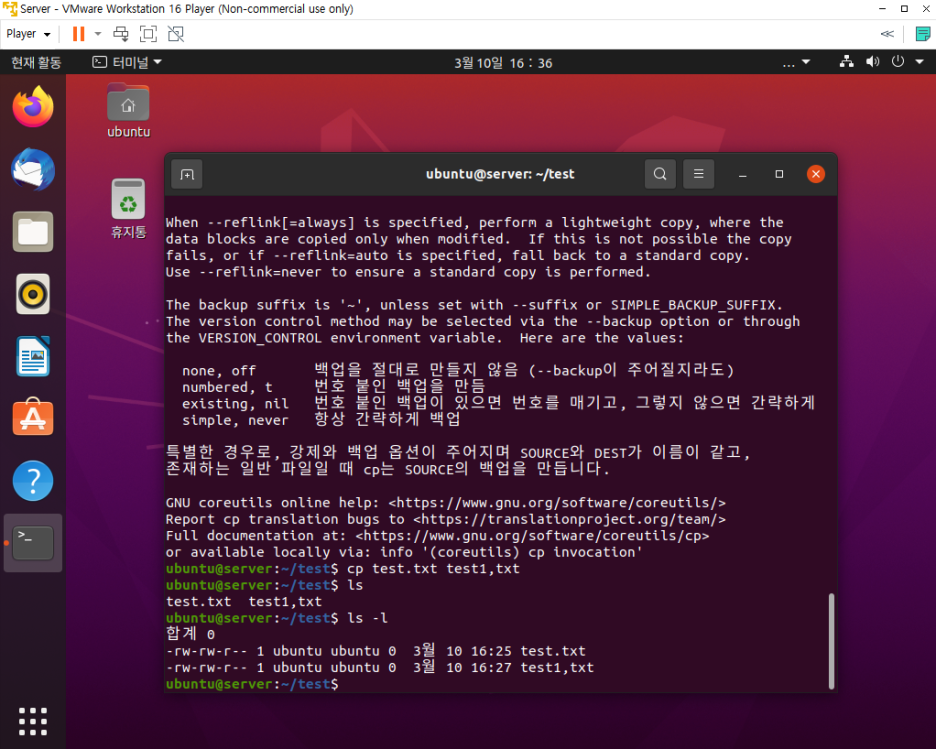Enter VMware full screen mode
This screenshot has width=936, height=749.
(x=148, y=34)
